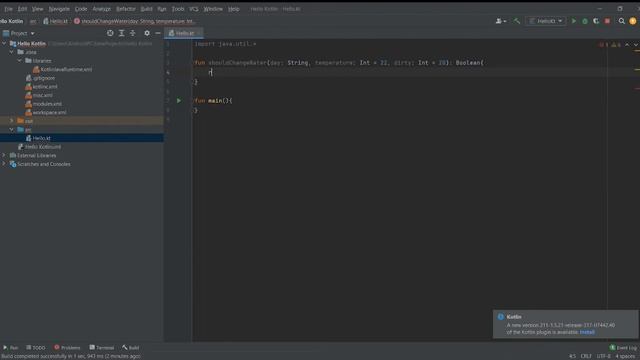This screenshot has width=640, height=360.
Task: Open Project panel settings gear
Action: (147, 33)
